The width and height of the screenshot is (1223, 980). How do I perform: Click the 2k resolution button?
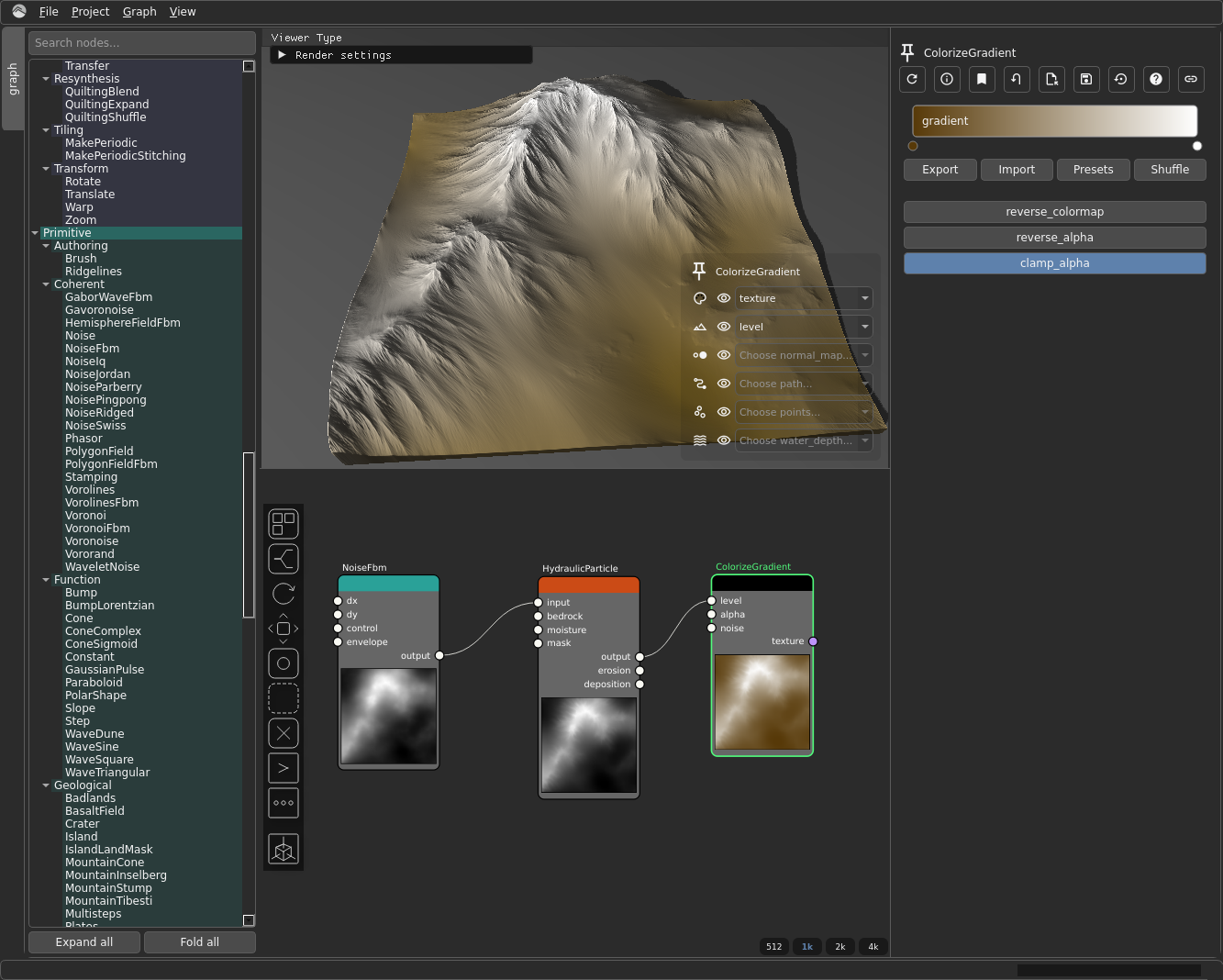(840, 946)
